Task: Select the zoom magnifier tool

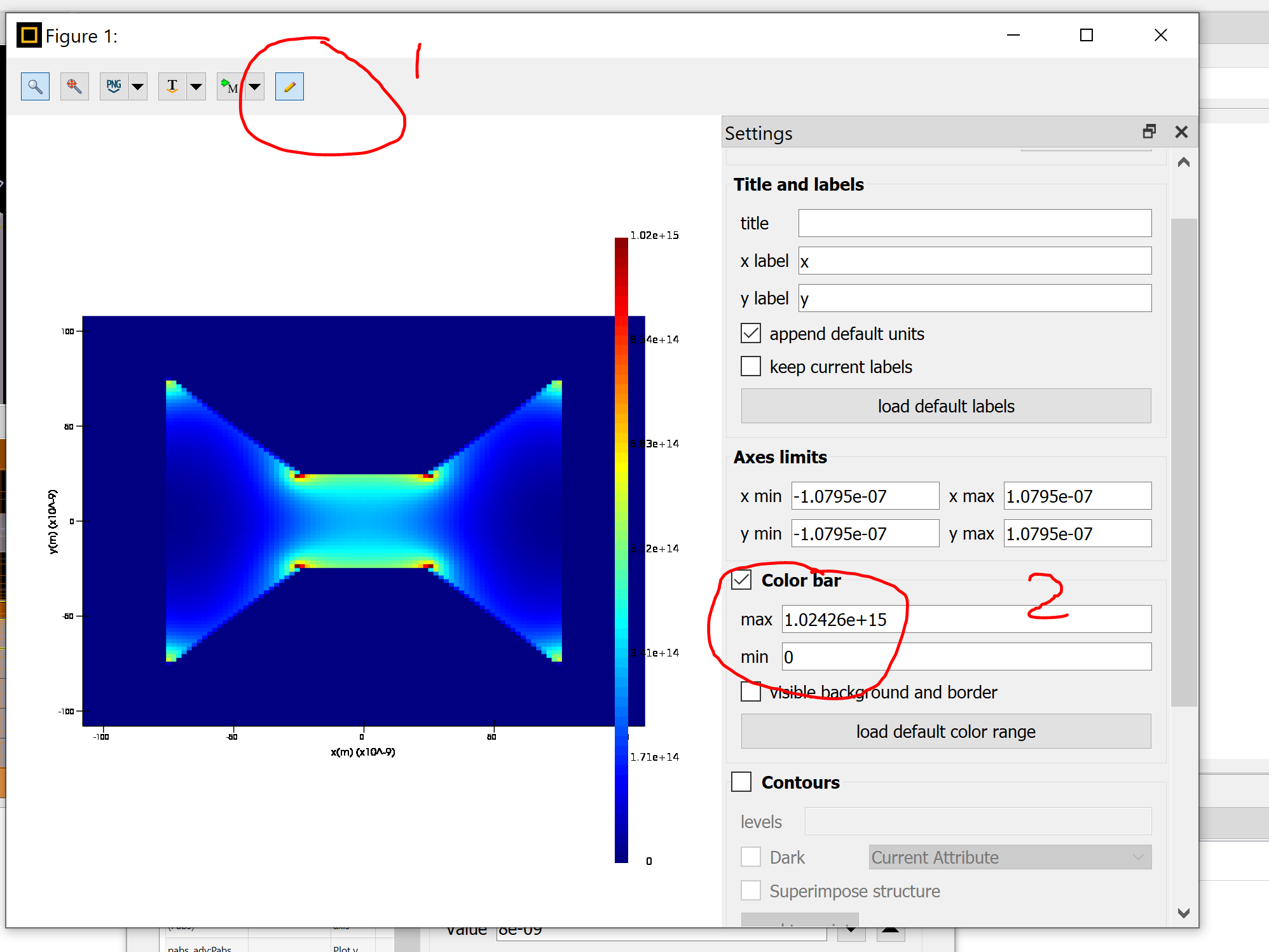Action: pos(35,86)
